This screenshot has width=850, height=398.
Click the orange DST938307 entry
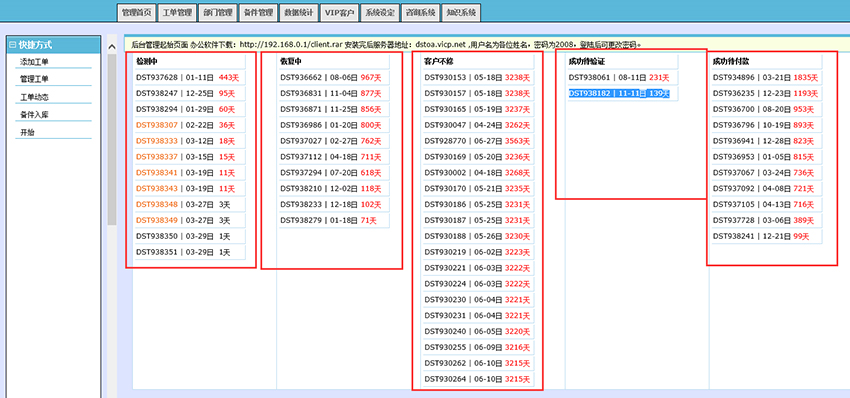point(157,125)
